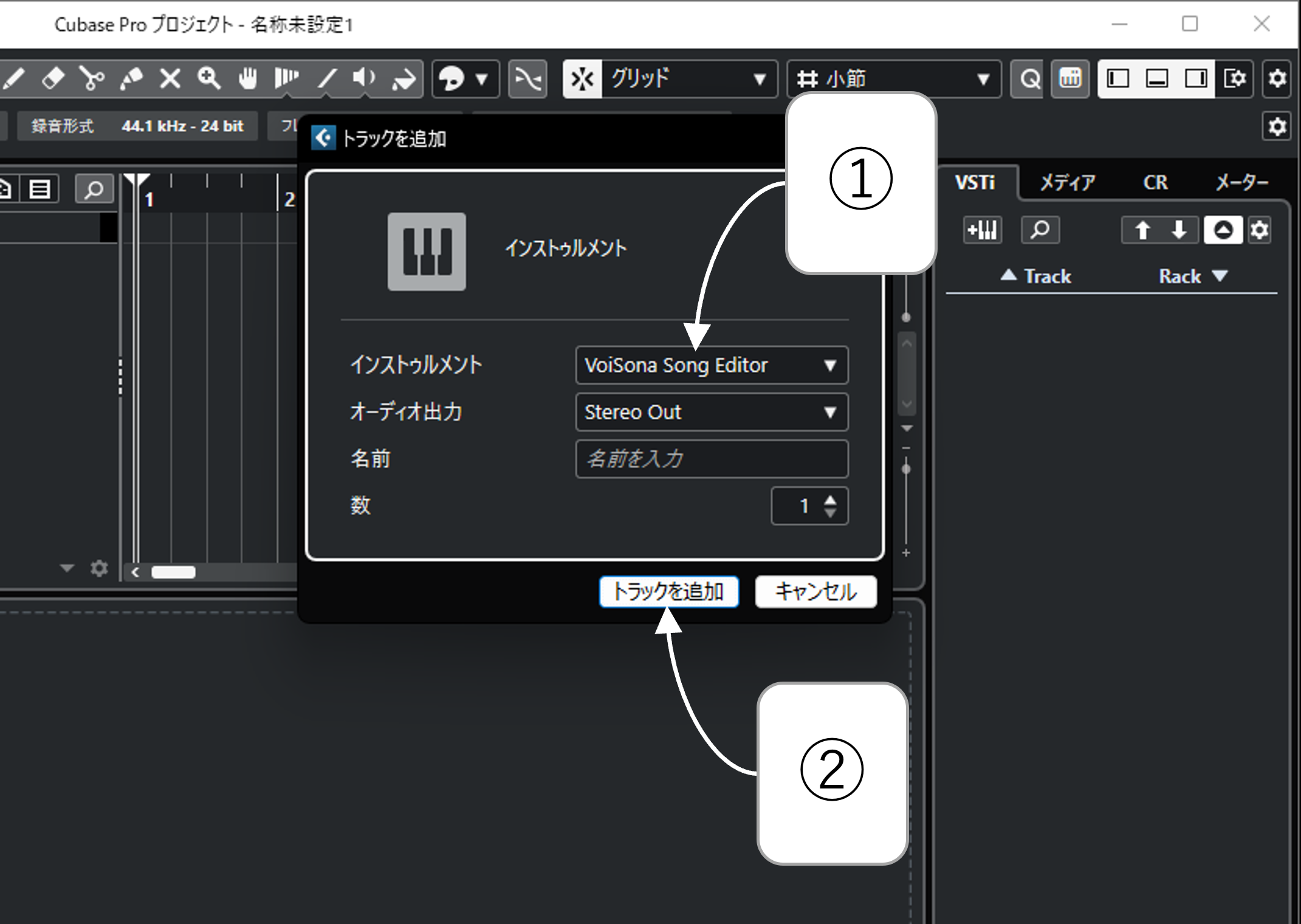
Task: Select the Erase tool
Action: [x=53, y=79]
